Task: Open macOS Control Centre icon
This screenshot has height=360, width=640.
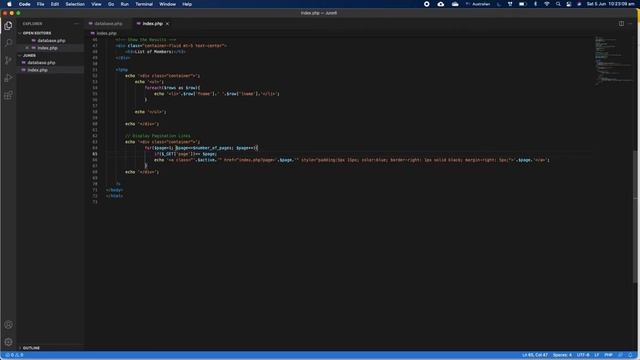Action: click(569, 4)
